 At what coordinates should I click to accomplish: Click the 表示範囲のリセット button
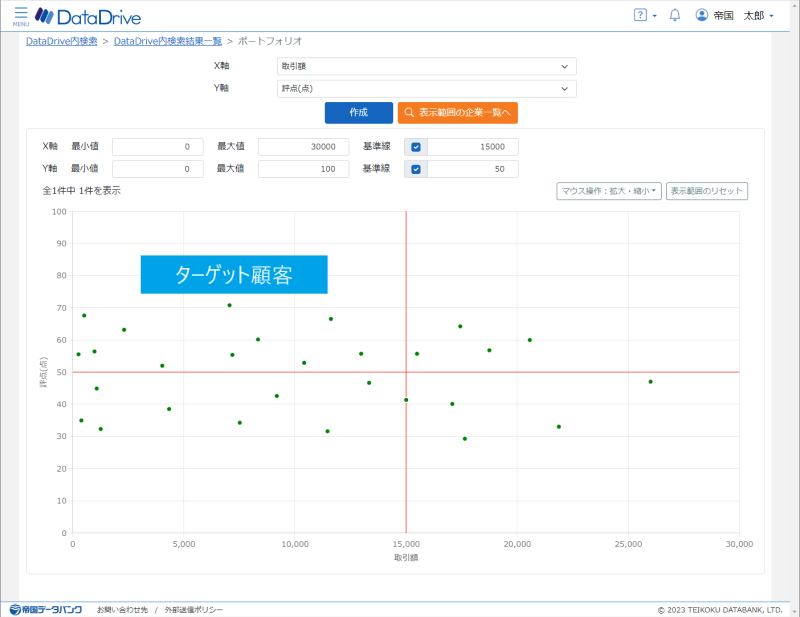[707, 191]
